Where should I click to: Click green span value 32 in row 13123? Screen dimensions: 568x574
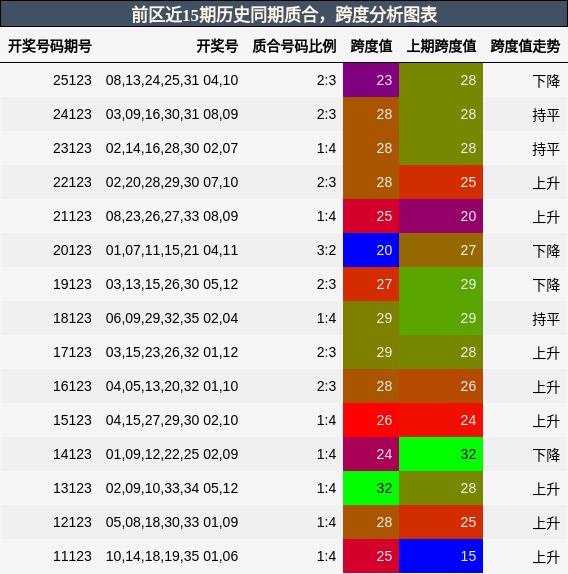tap(371, 488)
